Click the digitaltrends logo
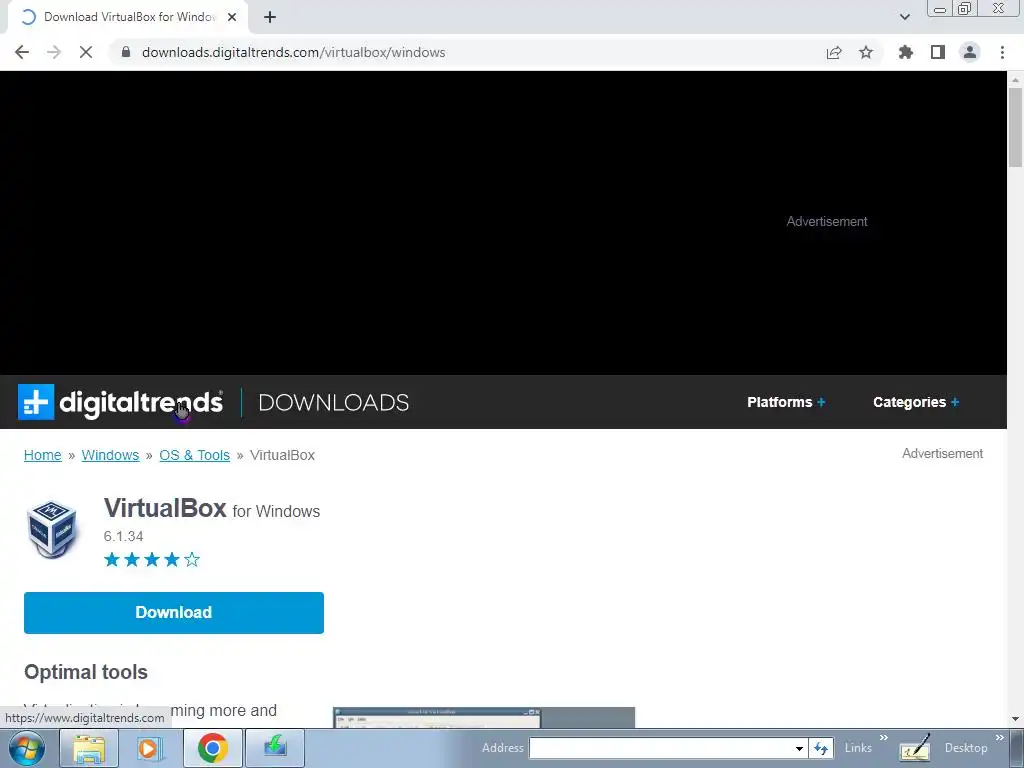Image resolution: width=1024 pixels, height=768 pixels. pos(120,402)
